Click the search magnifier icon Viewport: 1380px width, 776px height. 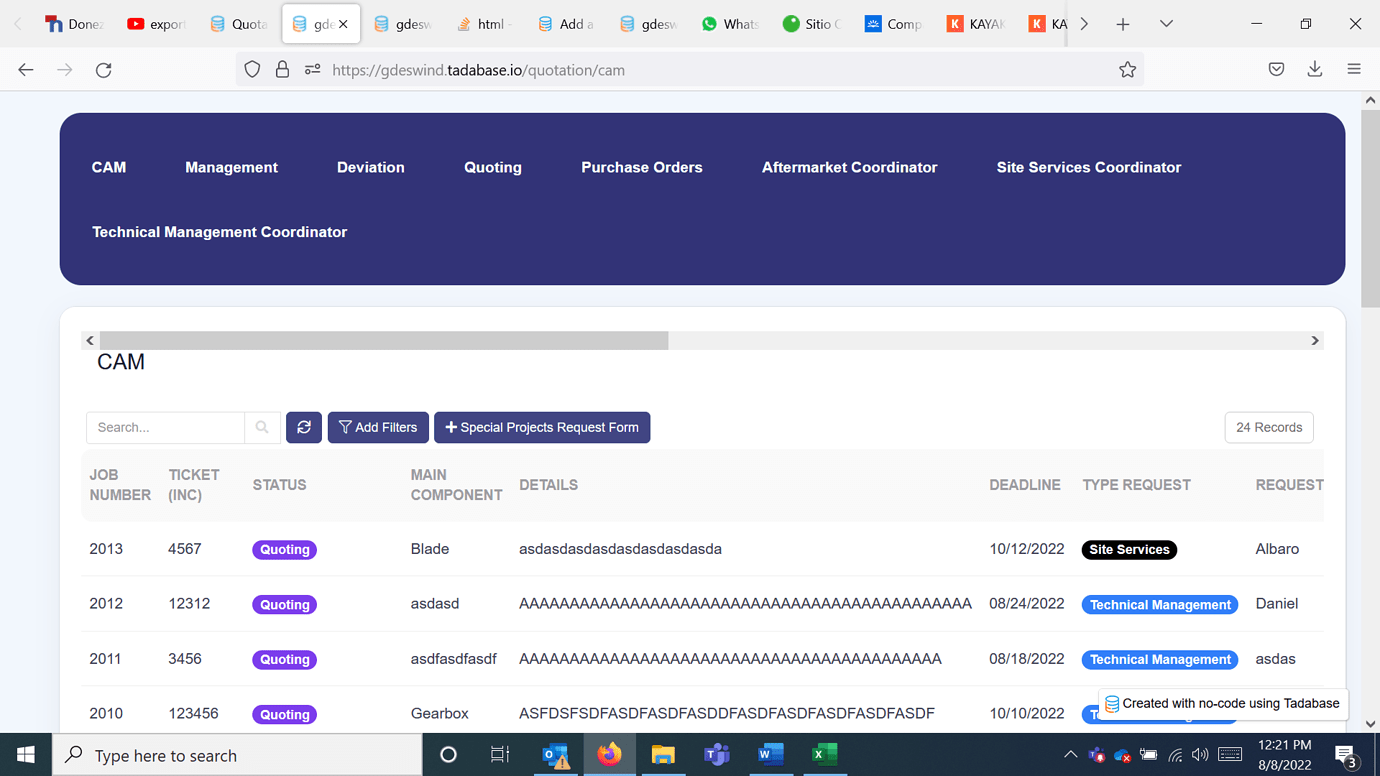[262, 427]
